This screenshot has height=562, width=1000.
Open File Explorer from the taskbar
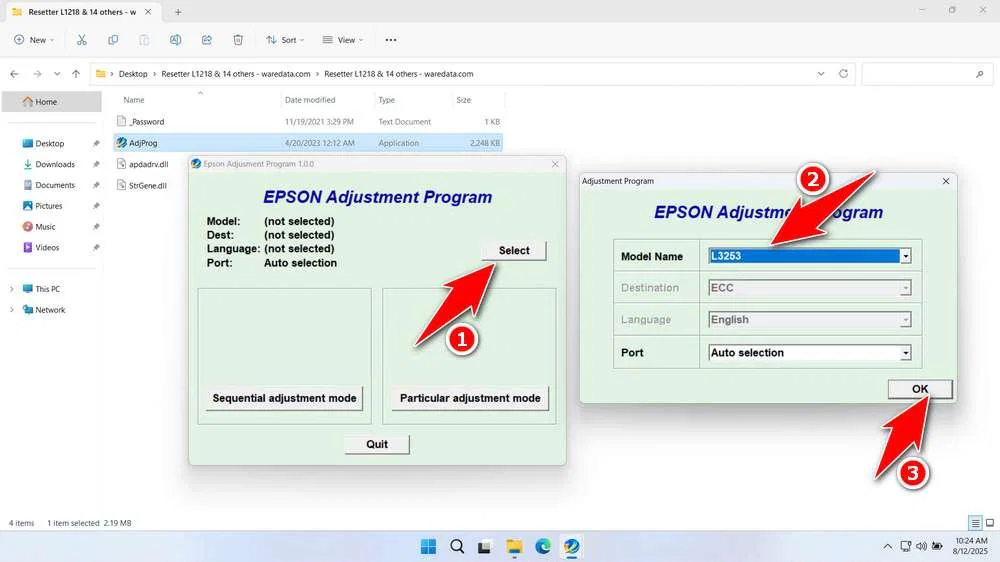click(514, 547)
